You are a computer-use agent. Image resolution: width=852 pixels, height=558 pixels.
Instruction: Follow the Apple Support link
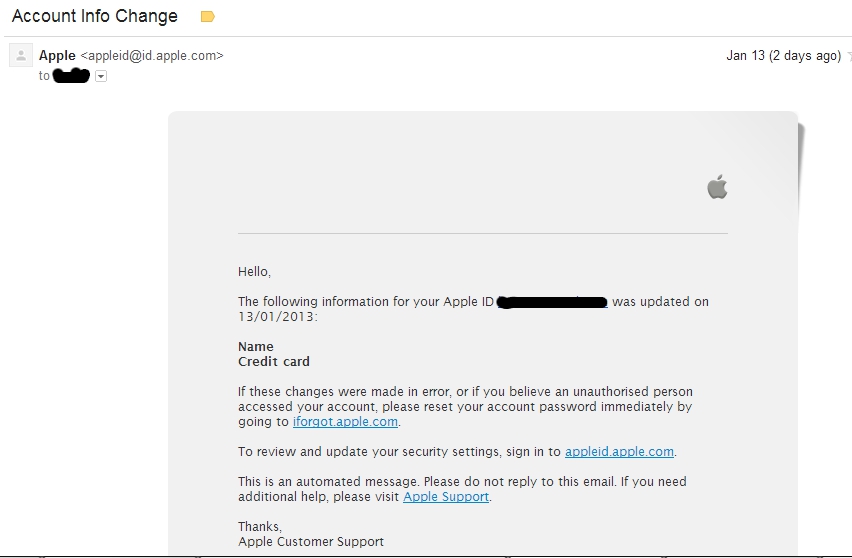[x=446, y=497]
